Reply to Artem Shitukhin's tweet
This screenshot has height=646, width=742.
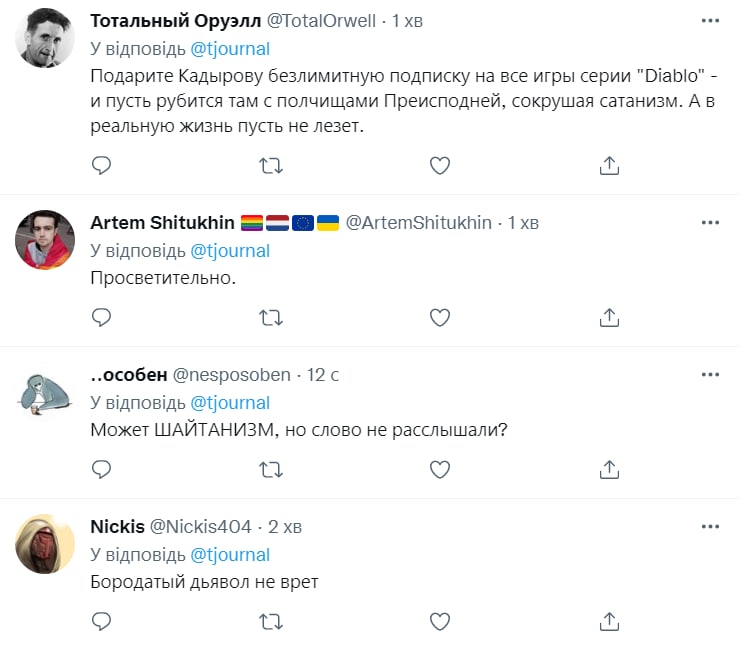pos(101,317)
